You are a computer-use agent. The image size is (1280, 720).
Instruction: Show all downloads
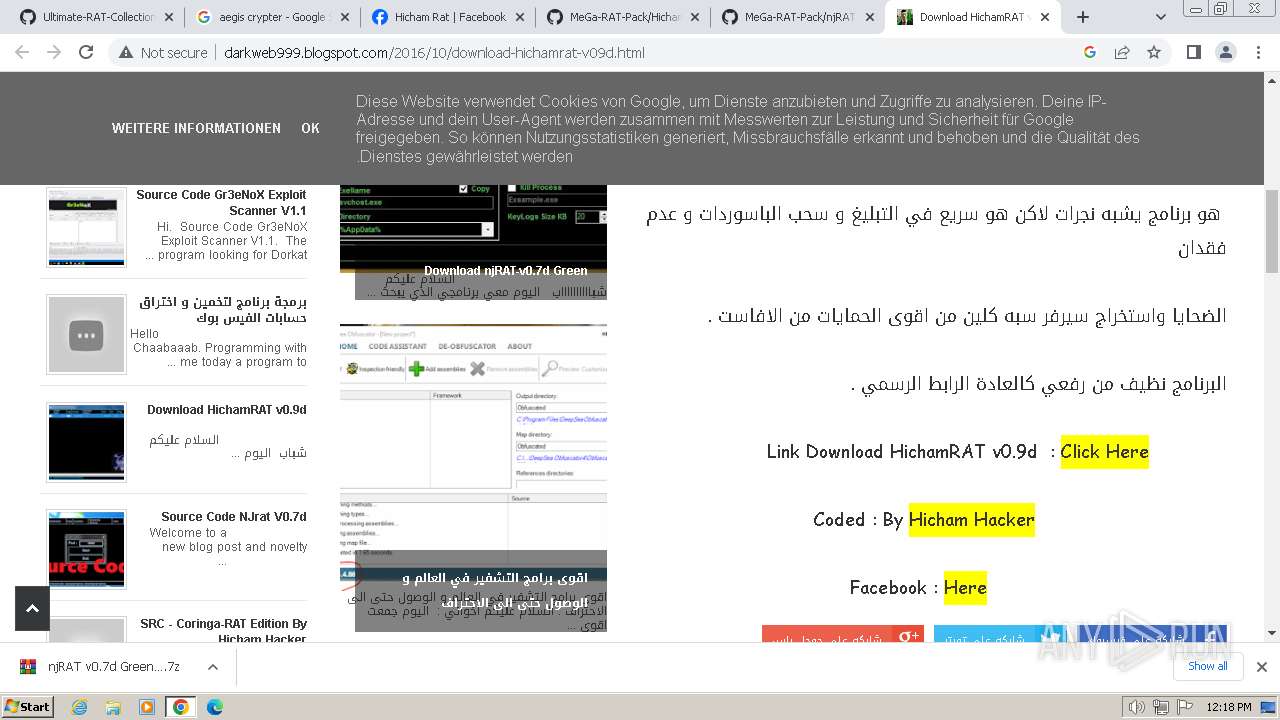(x=1207, y=666)
